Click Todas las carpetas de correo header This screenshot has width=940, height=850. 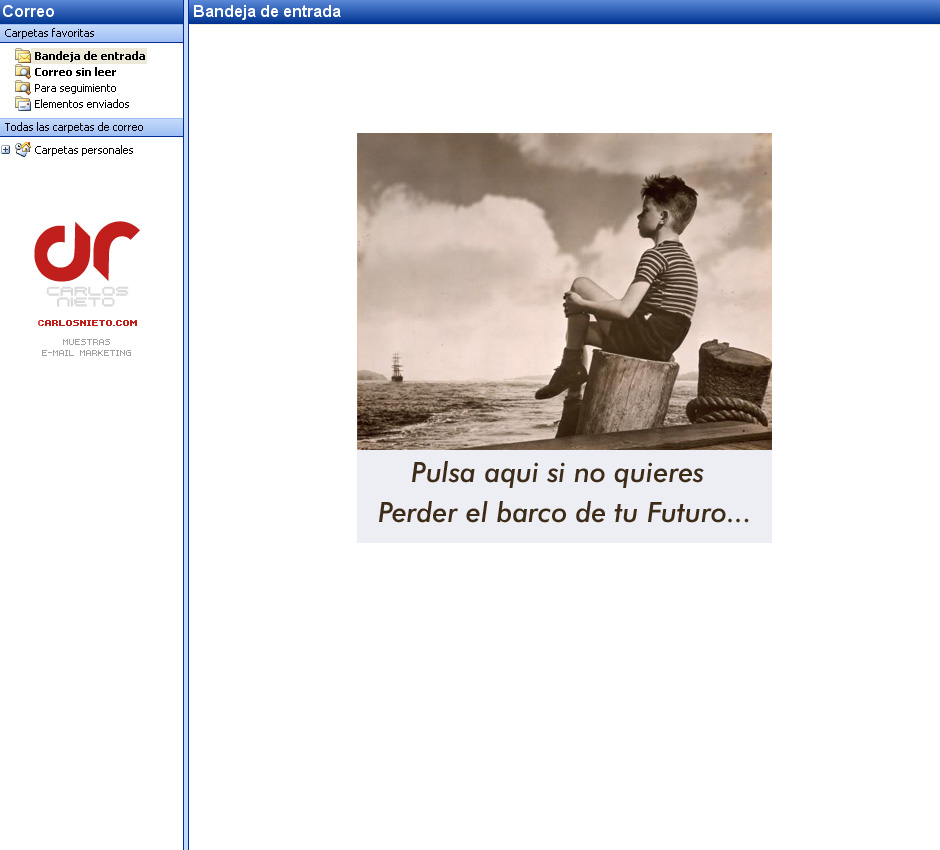tap(92, 127)
